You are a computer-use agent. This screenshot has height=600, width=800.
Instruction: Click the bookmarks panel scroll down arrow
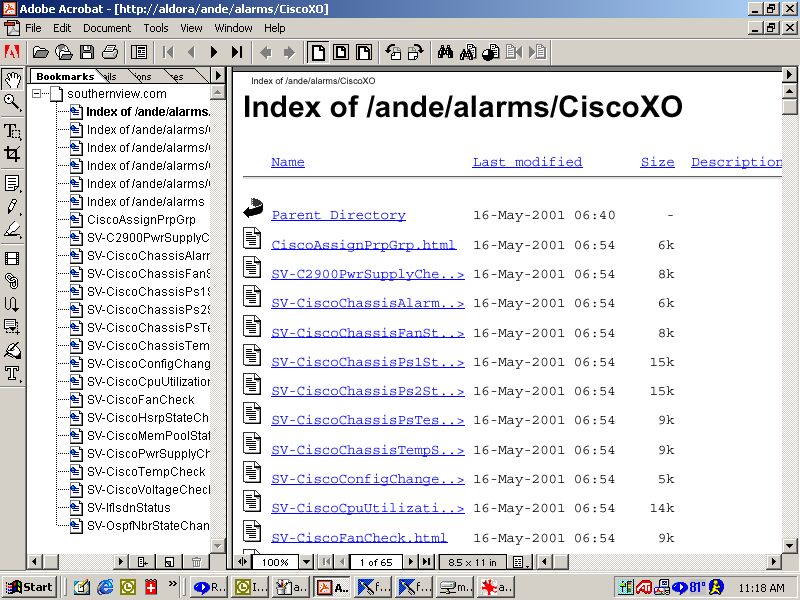click(x=218, y=545)
